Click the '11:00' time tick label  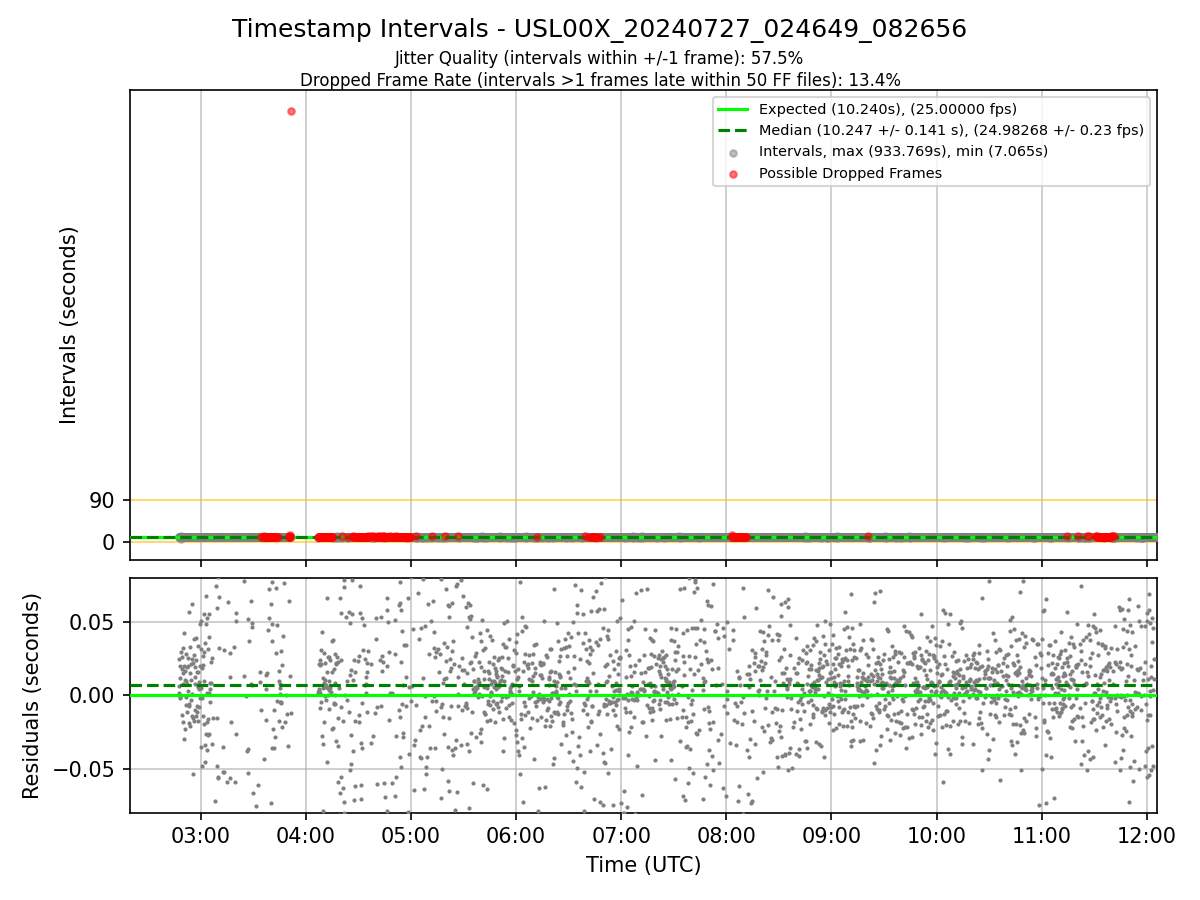click(x=1042, y=834)
